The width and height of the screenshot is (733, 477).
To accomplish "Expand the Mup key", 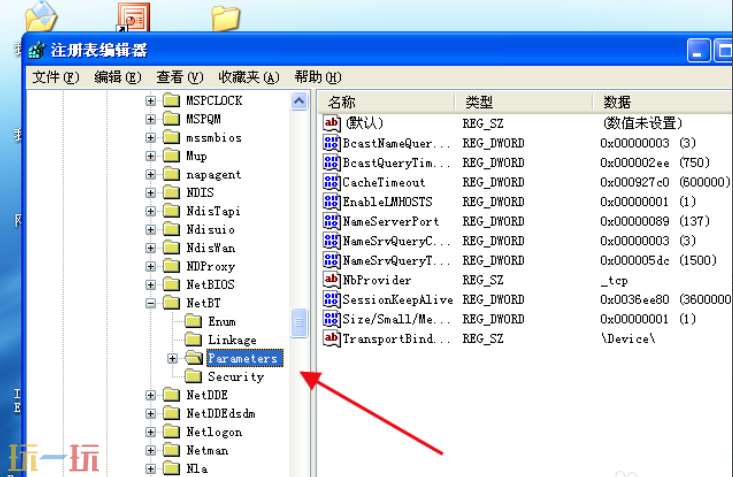I will [151, 156].
